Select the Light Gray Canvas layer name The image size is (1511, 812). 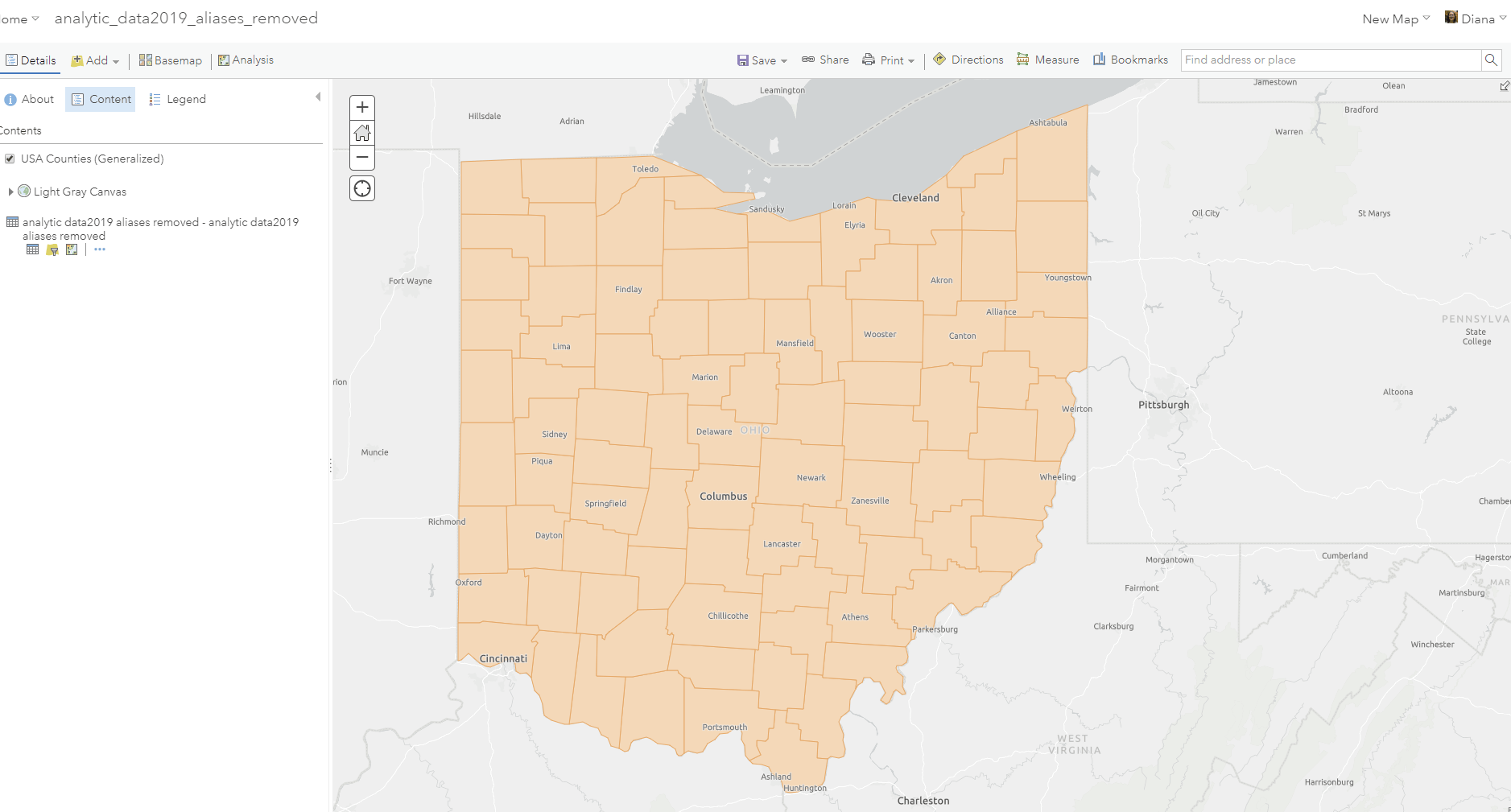(x=80, y=192)
